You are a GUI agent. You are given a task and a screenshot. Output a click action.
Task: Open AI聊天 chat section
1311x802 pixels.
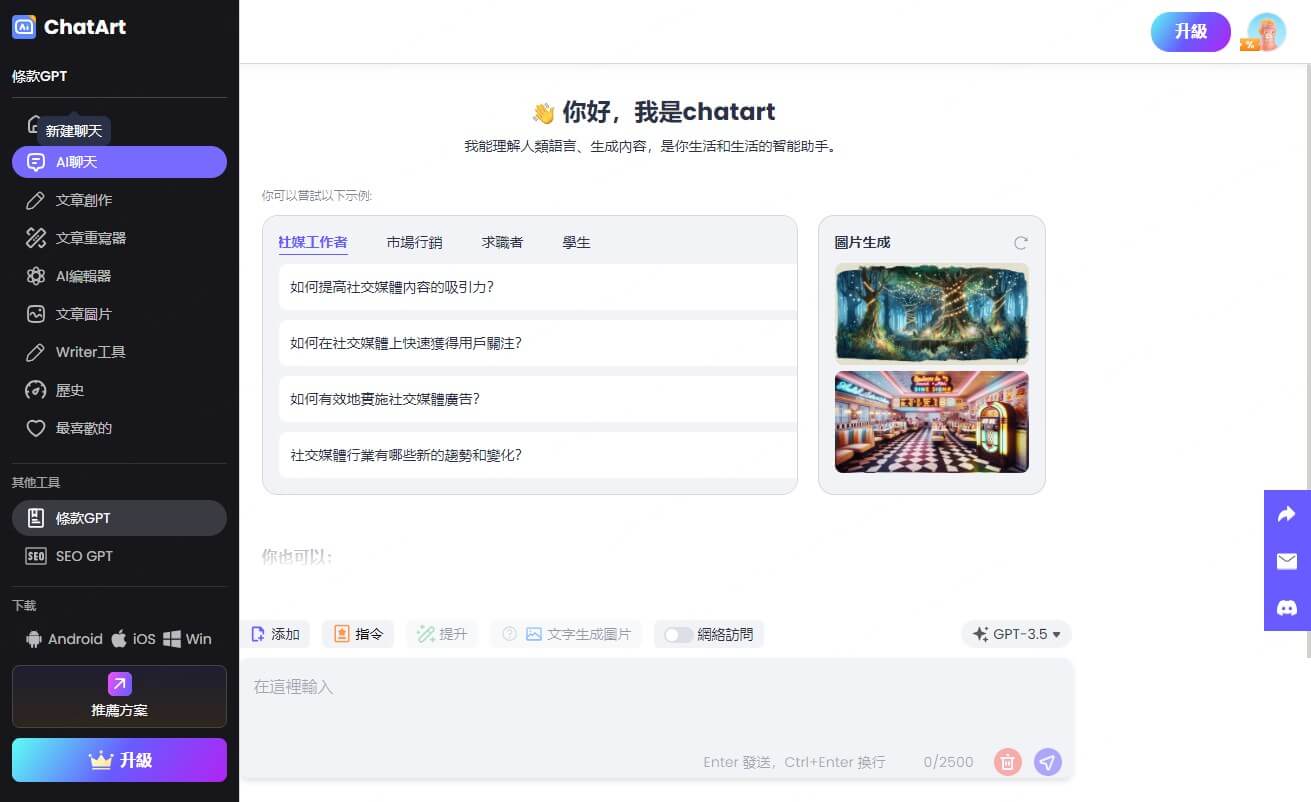(x=119, y=162)
